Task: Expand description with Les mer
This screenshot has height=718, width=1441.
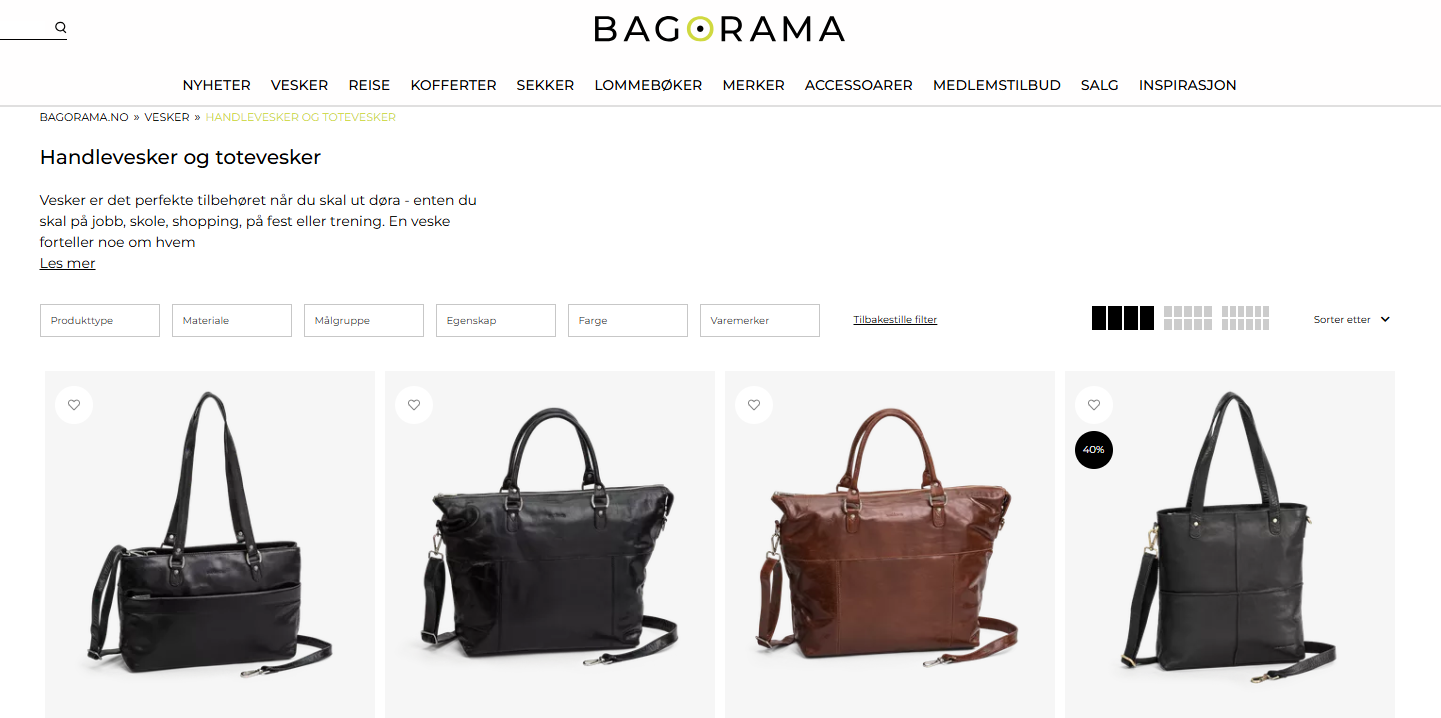Action: coord(67,263)
